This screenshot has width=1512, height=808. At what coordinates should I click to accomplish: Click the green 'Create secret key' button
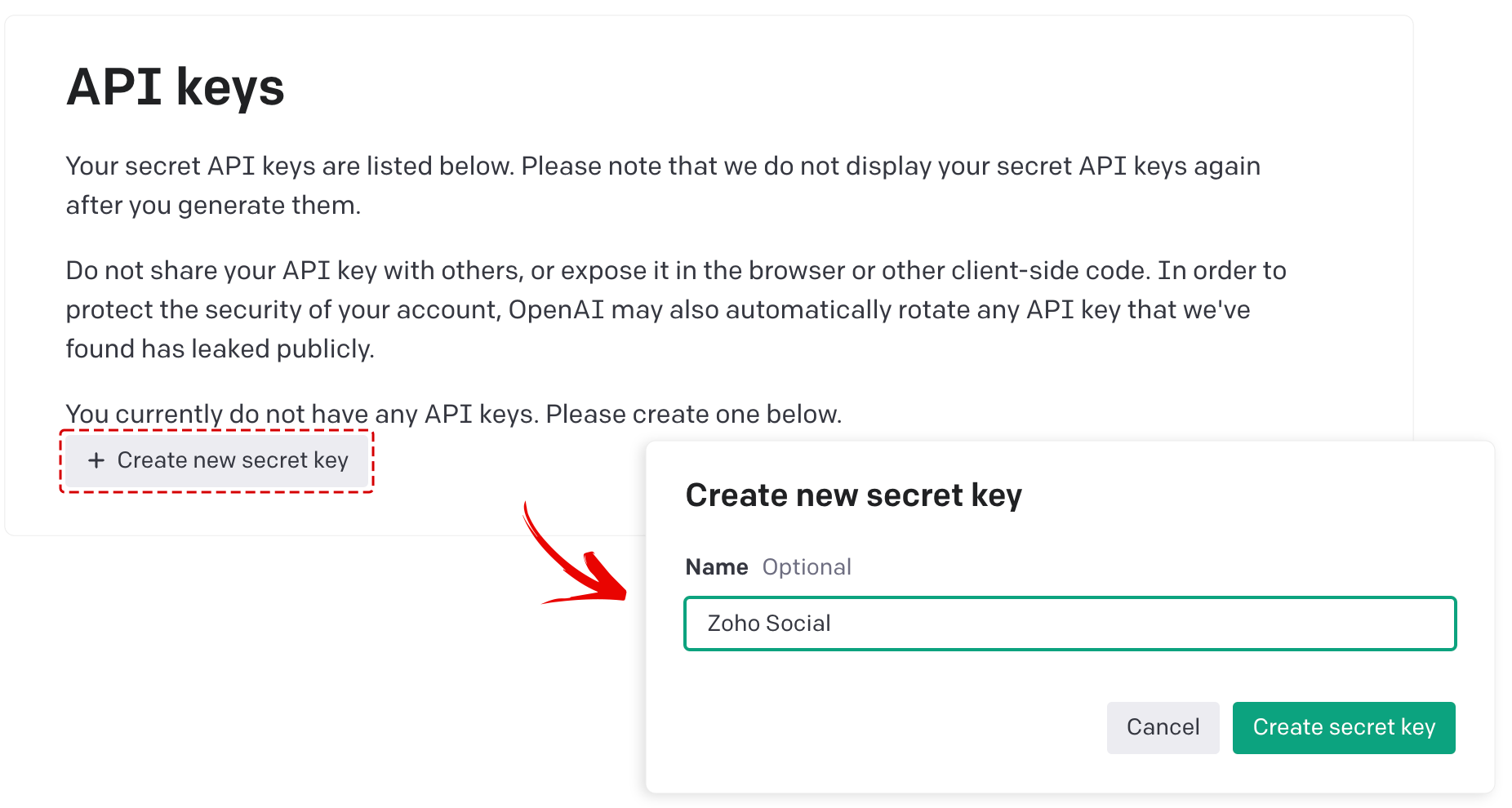[1343, 727]
